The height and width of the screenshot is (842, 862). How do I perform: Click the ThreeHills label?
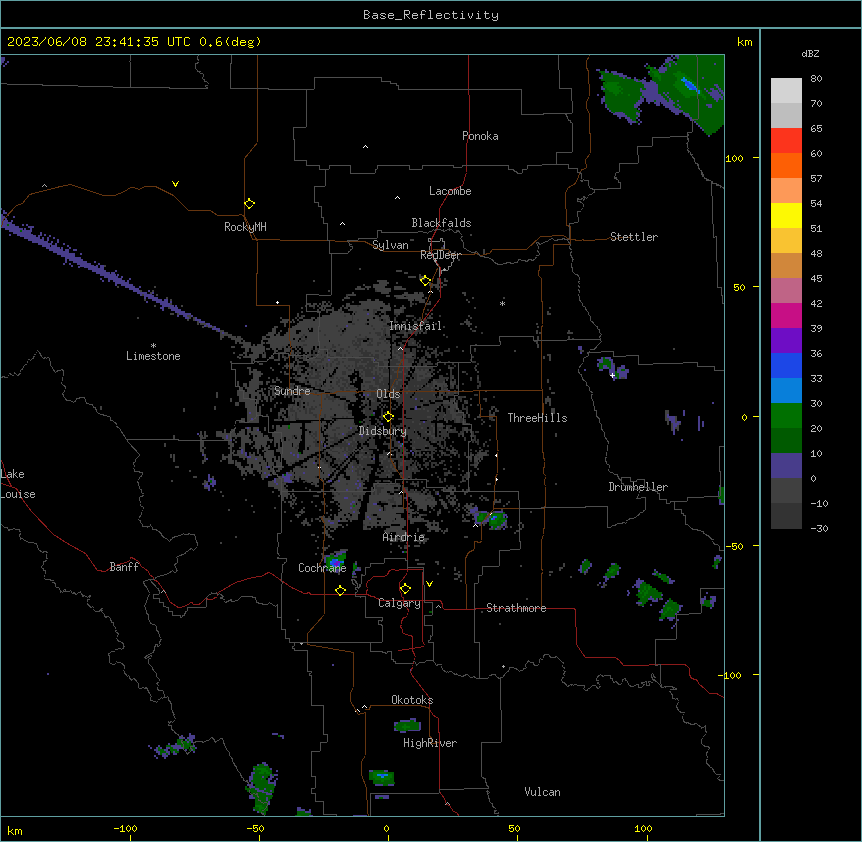(x=537, y=418)
